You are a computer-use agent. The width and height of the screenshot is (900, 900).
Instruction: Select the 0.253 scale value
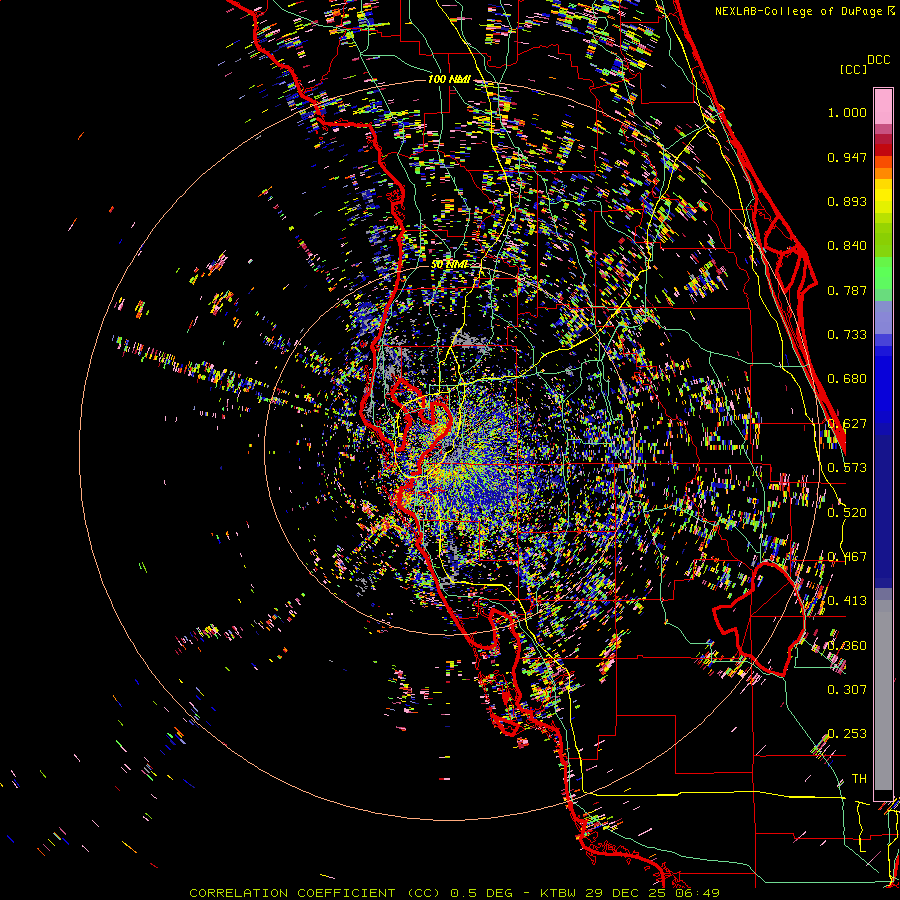coord(847,734)
